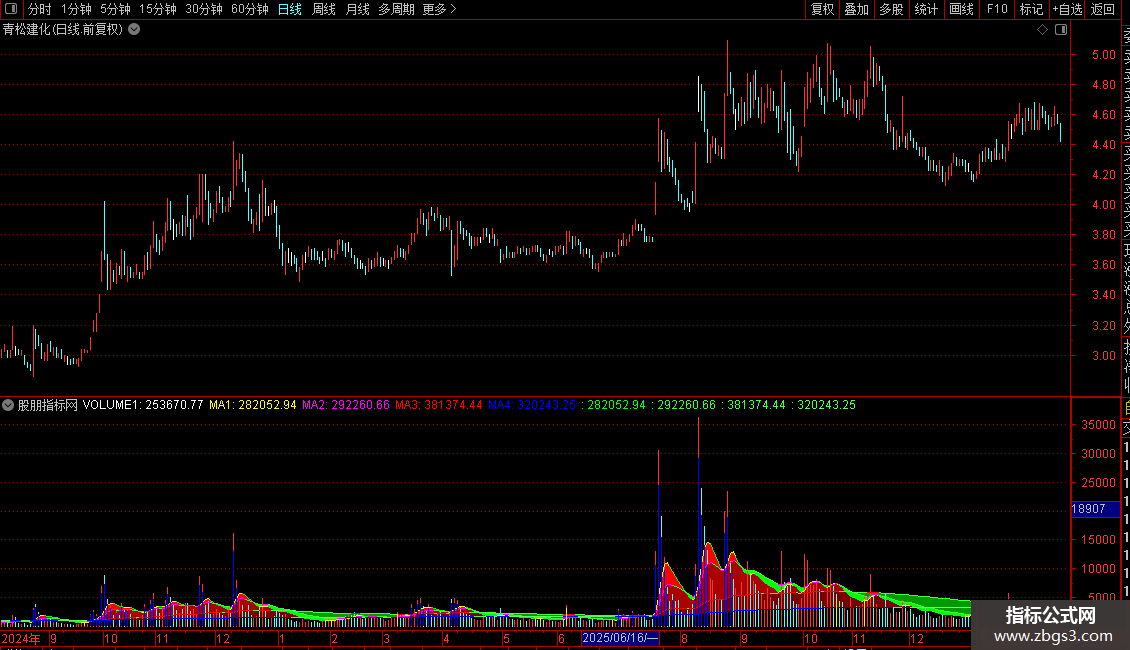Select the 60分钟 period tab
The height and width of the screenshot is (650, 1130).
point(250,9)
